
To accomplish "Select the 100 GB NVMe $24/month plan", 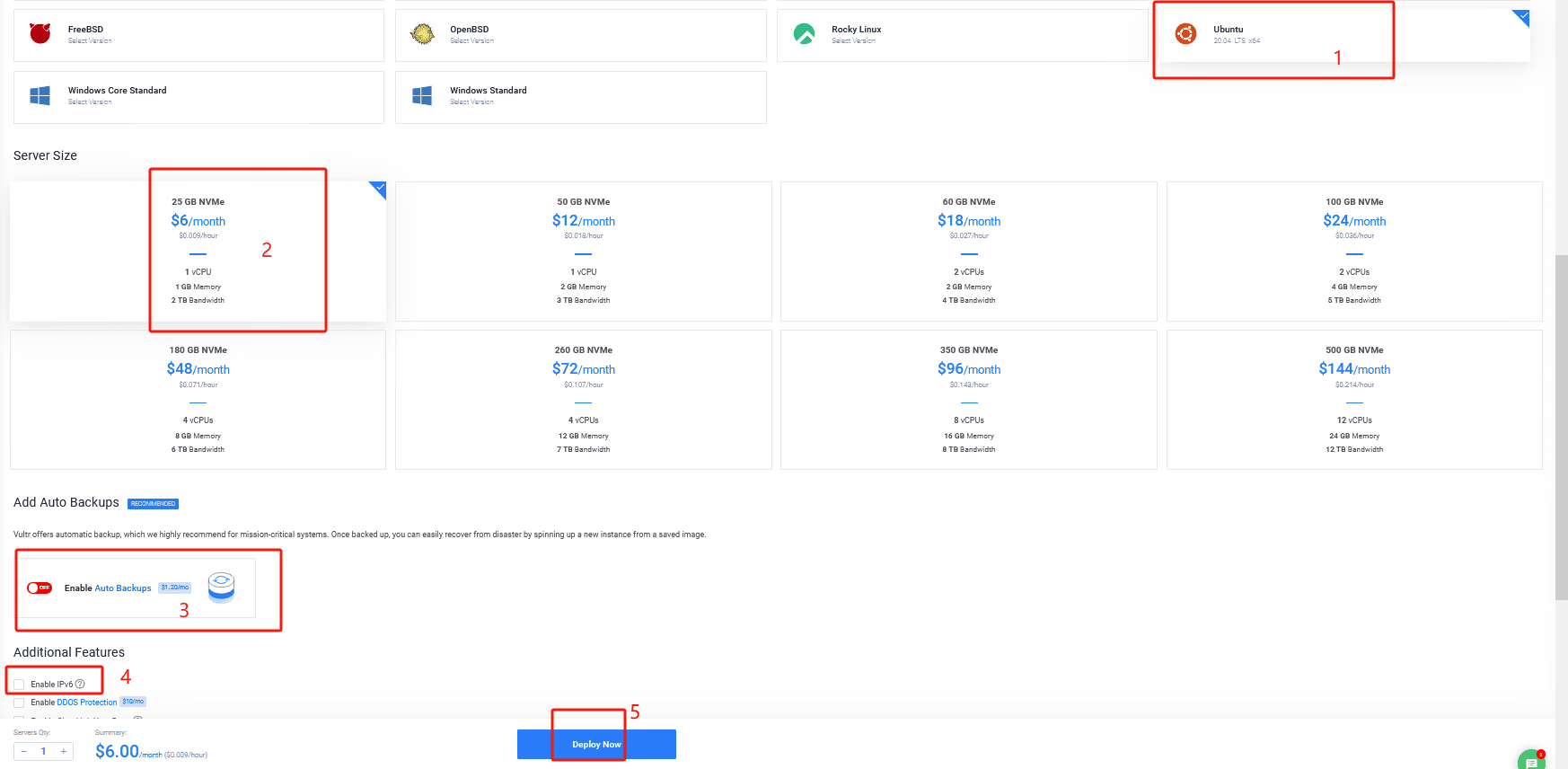I will click(1354, 252).
